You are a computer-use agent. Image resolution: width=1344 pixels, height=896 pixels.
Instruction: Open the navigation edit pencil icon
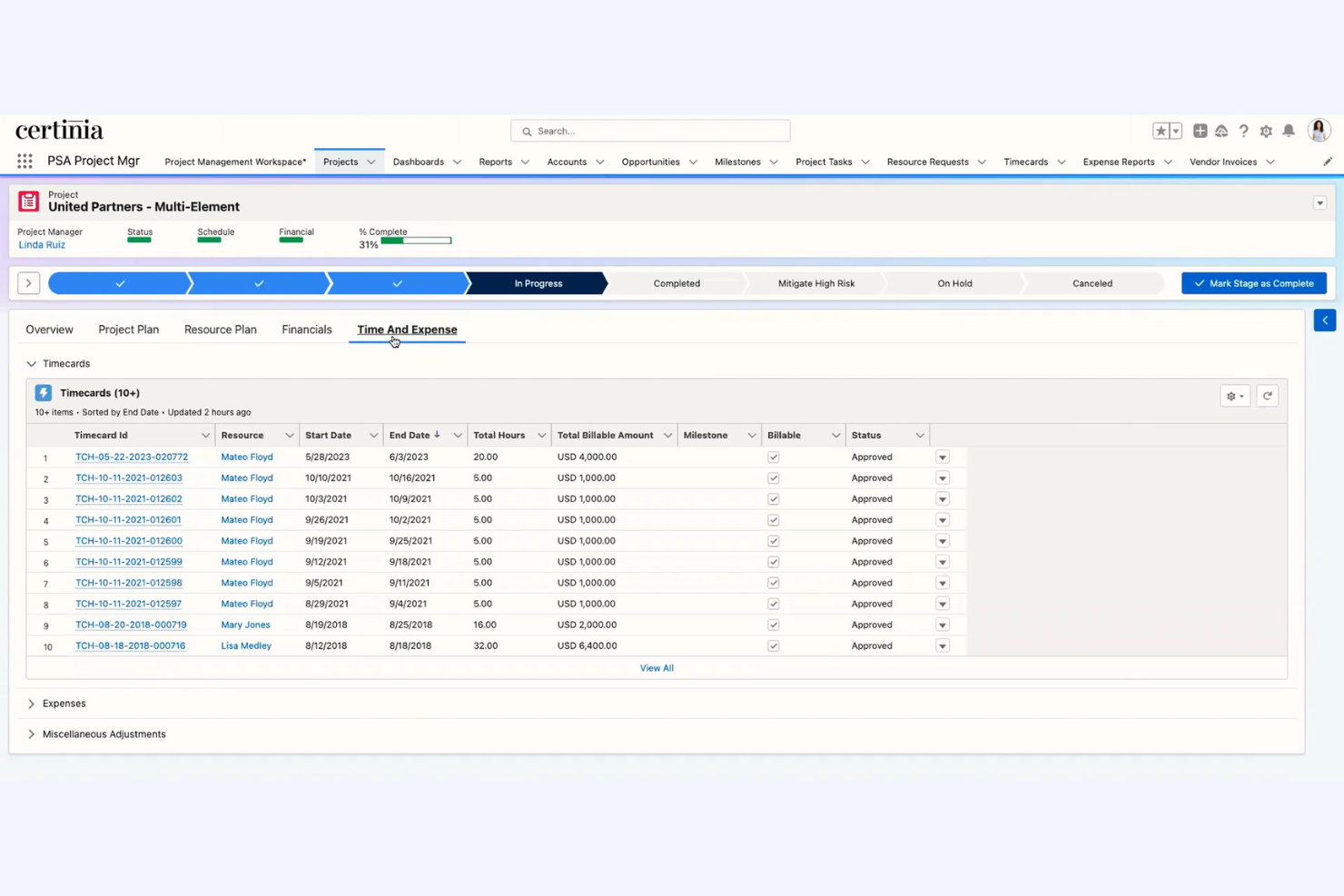point(1327,161)
